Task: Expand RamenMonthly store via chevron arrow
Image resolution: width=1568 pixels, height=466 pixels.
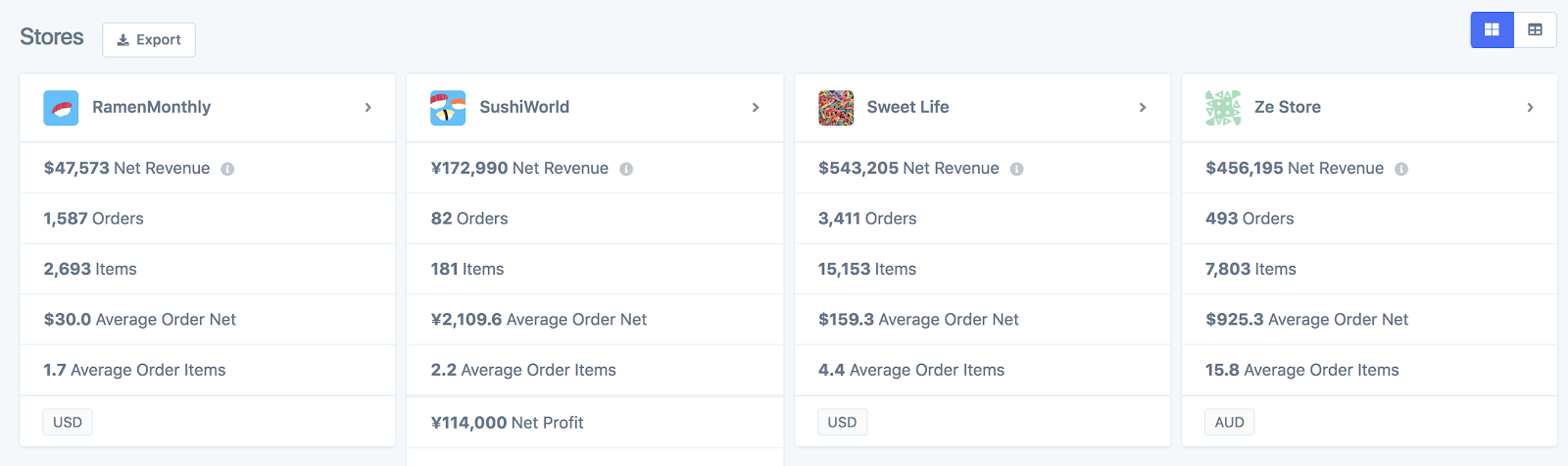Action: coord(368,108)
